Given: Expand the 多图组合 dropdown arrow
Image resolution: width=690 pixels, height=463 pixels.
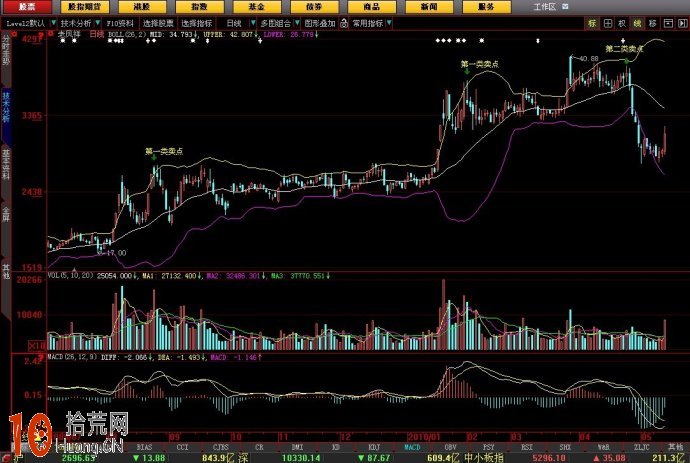Looking at the screenshot, I should [x=297, y=23].
